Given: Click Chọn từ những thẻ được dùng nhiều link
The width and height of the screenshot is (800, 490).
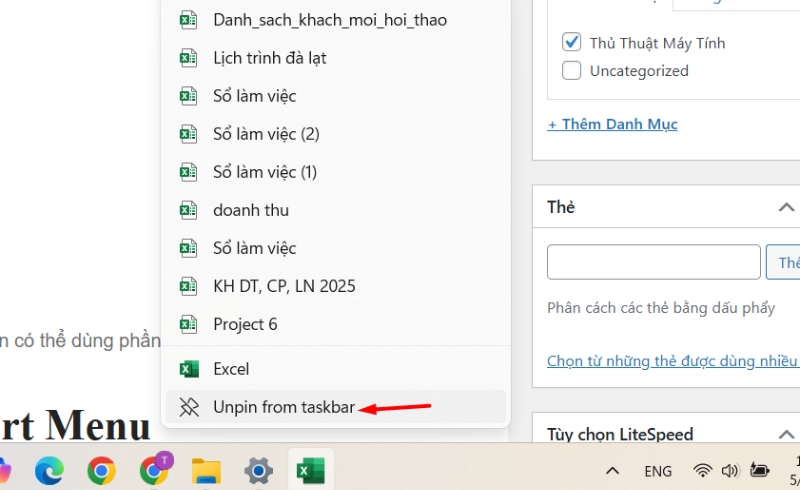Looking at the screenshot, I should [x=672, y=361].
